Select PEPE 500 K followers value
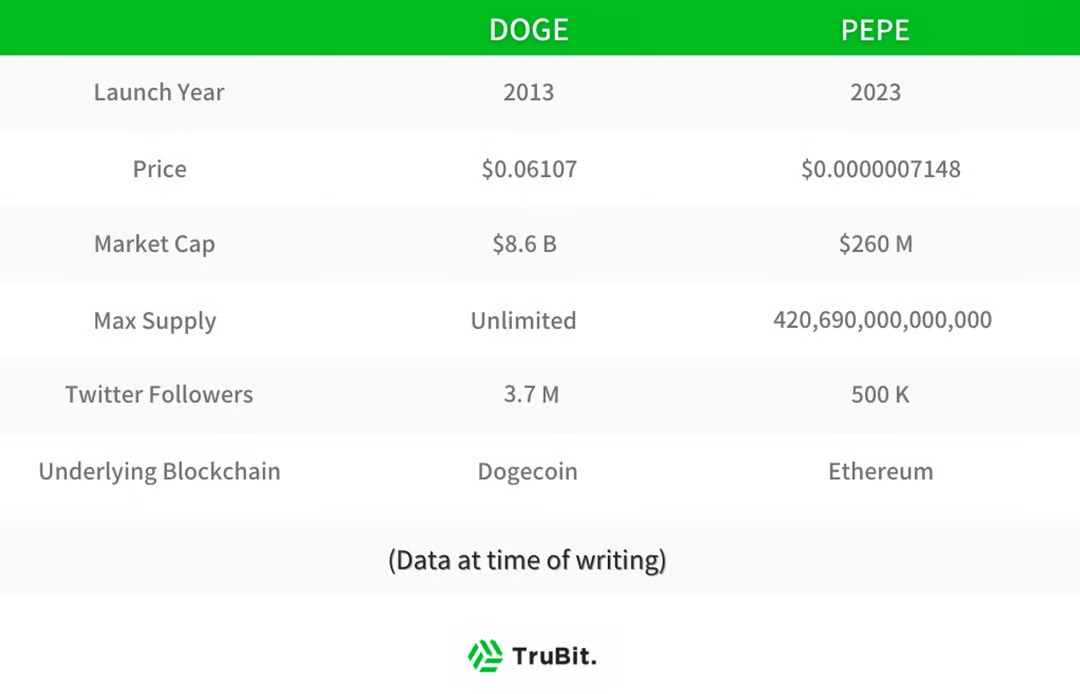 880,395
